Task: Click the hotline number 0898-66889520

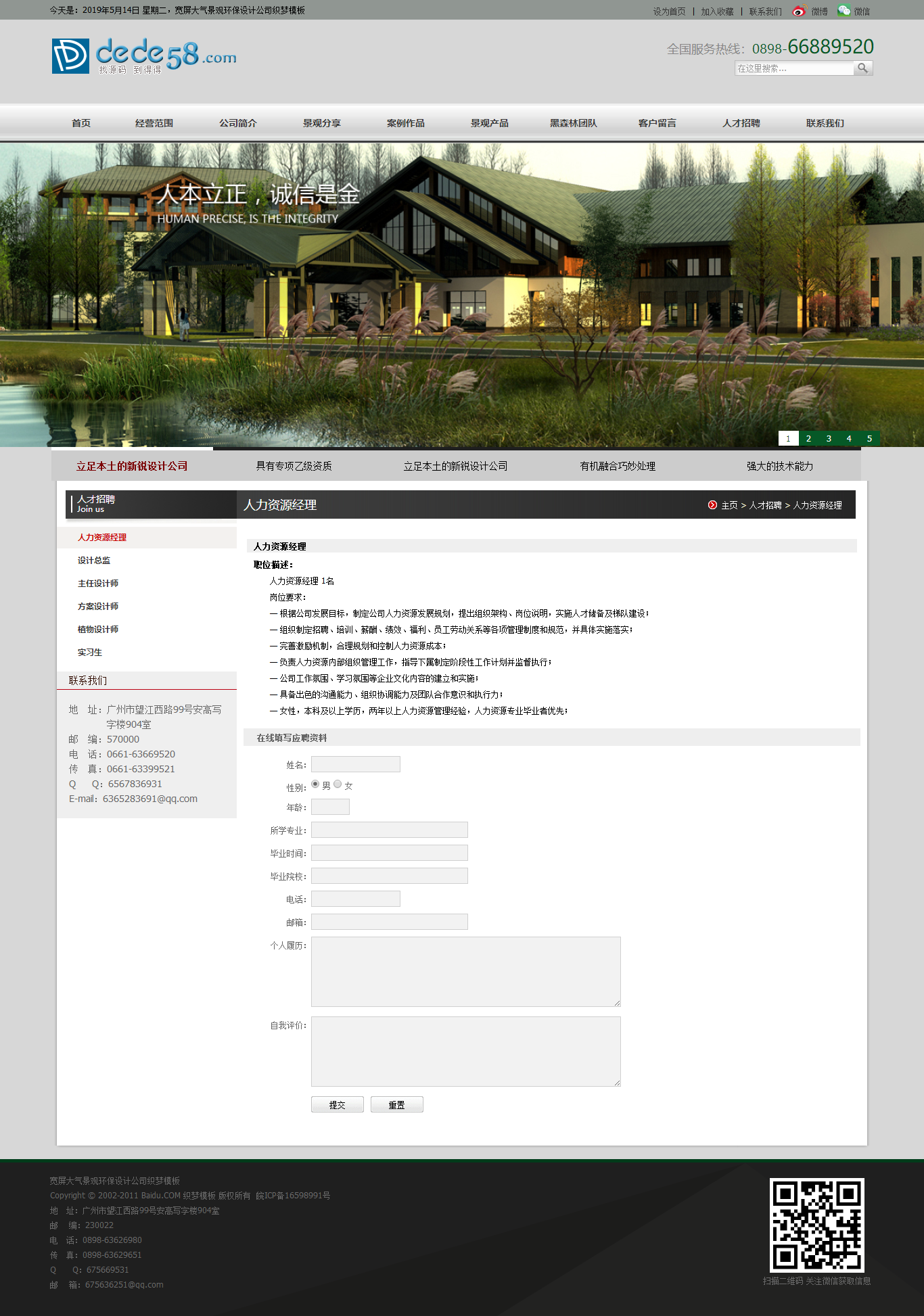Action: pos(812,47)
